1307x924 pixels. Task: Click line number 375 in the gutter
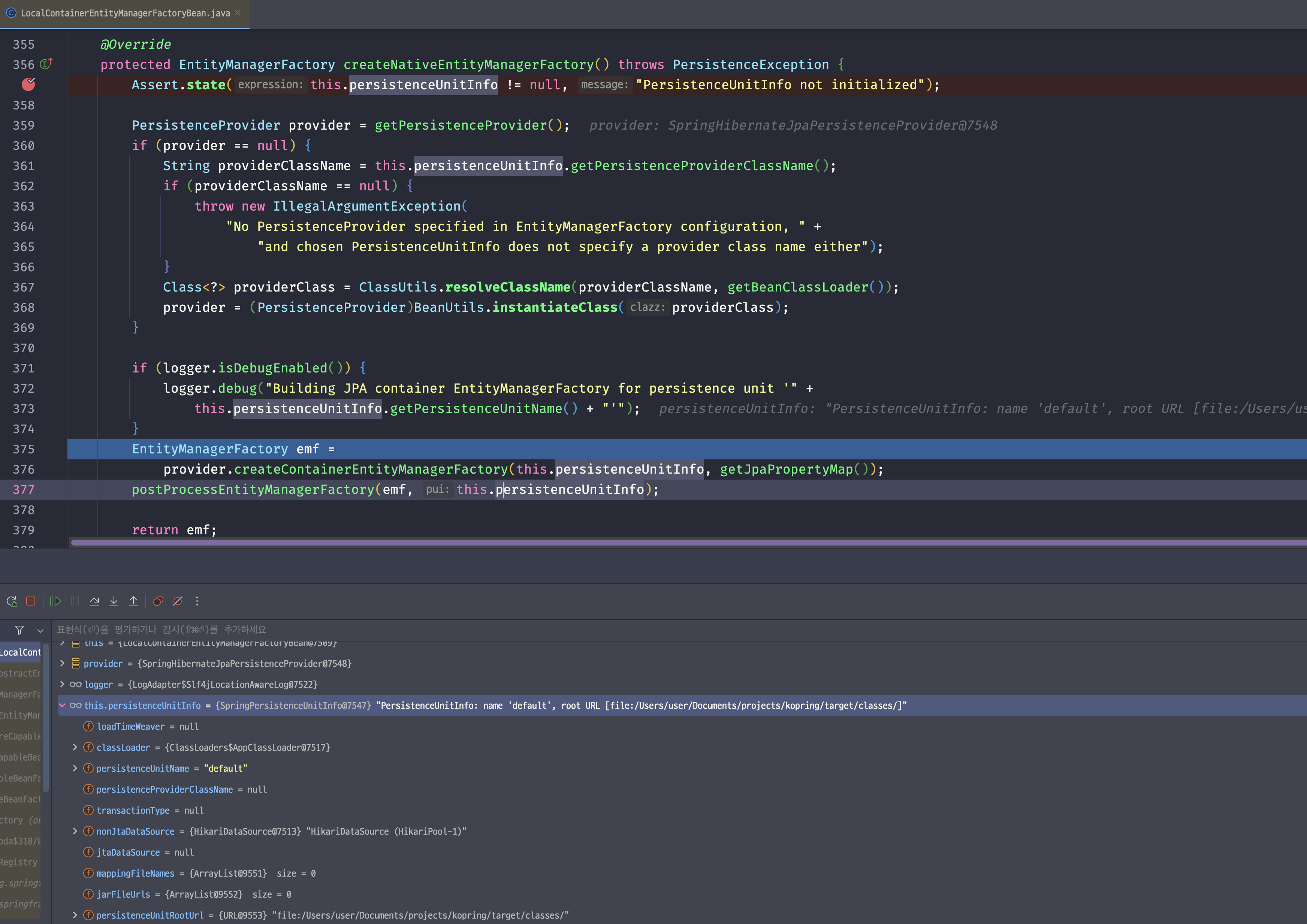tap(24, 449)
